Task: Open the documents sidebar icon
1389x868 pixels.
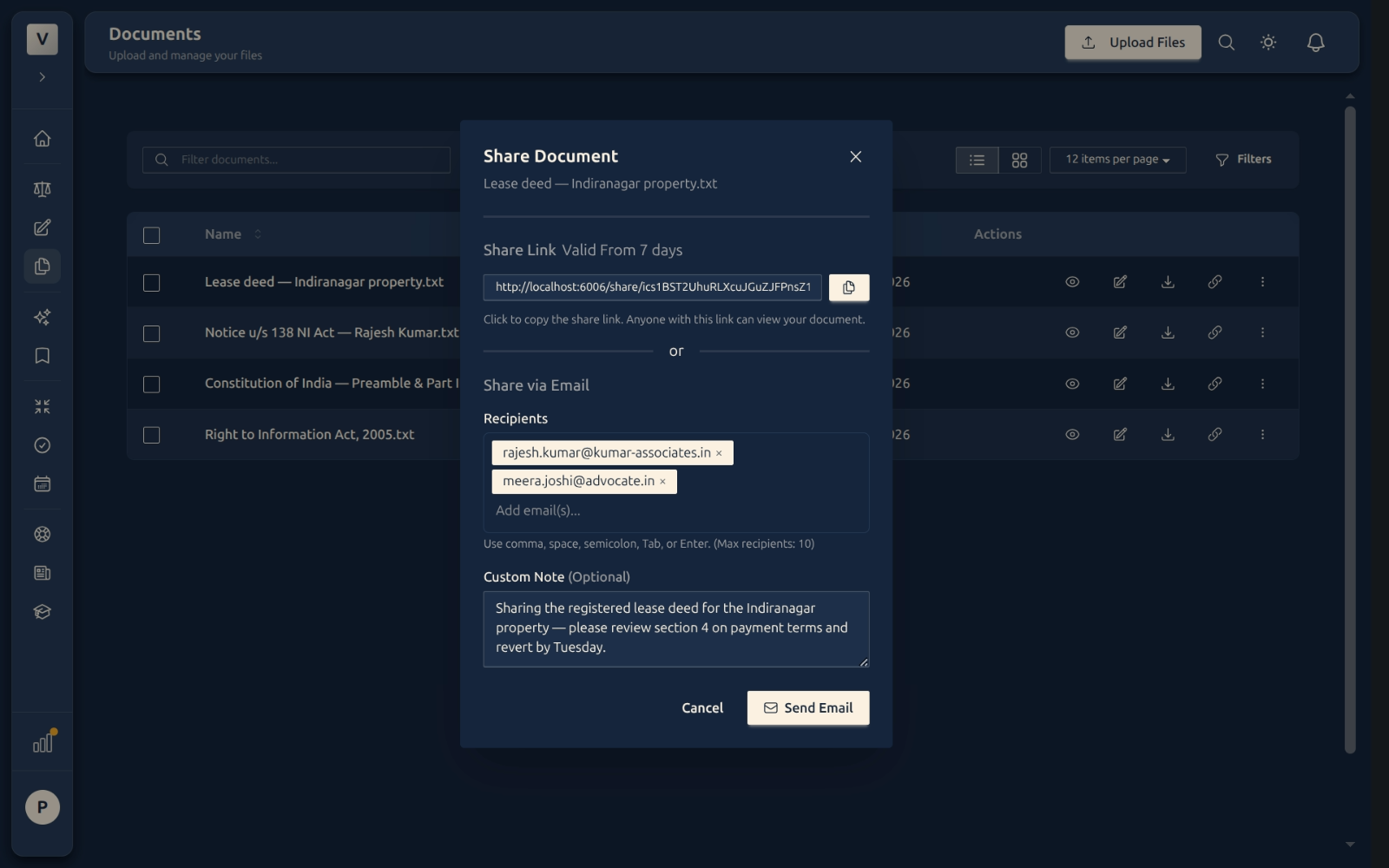Action: (x=42, y=266)
